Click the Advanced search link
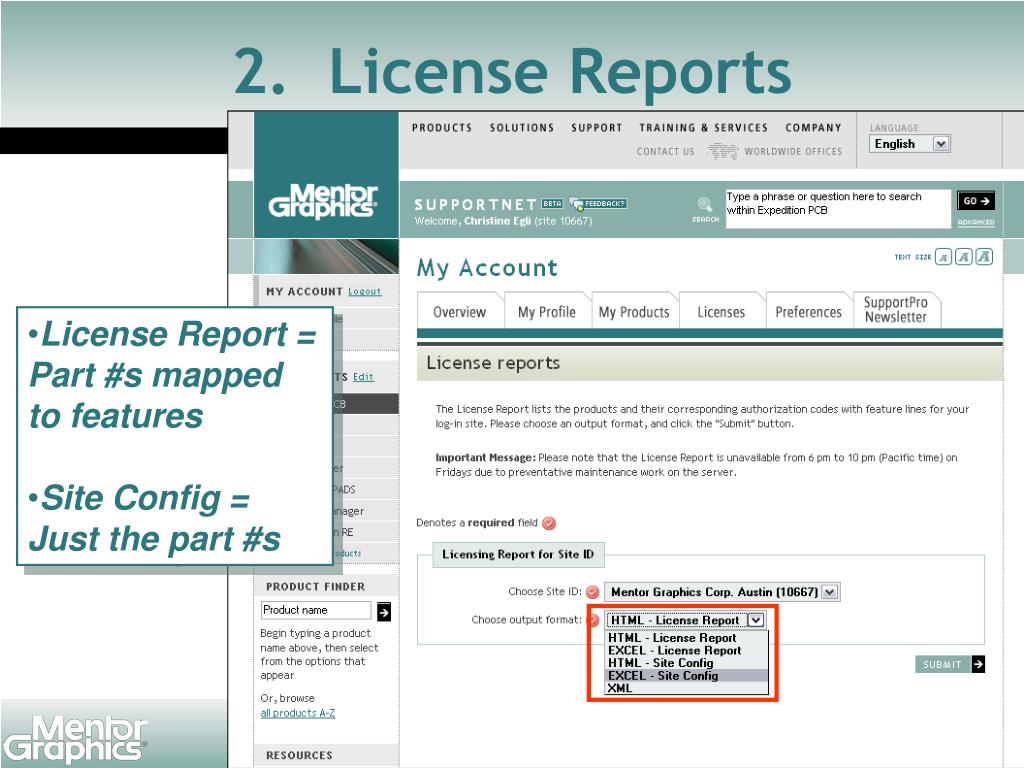 (976, 222)
